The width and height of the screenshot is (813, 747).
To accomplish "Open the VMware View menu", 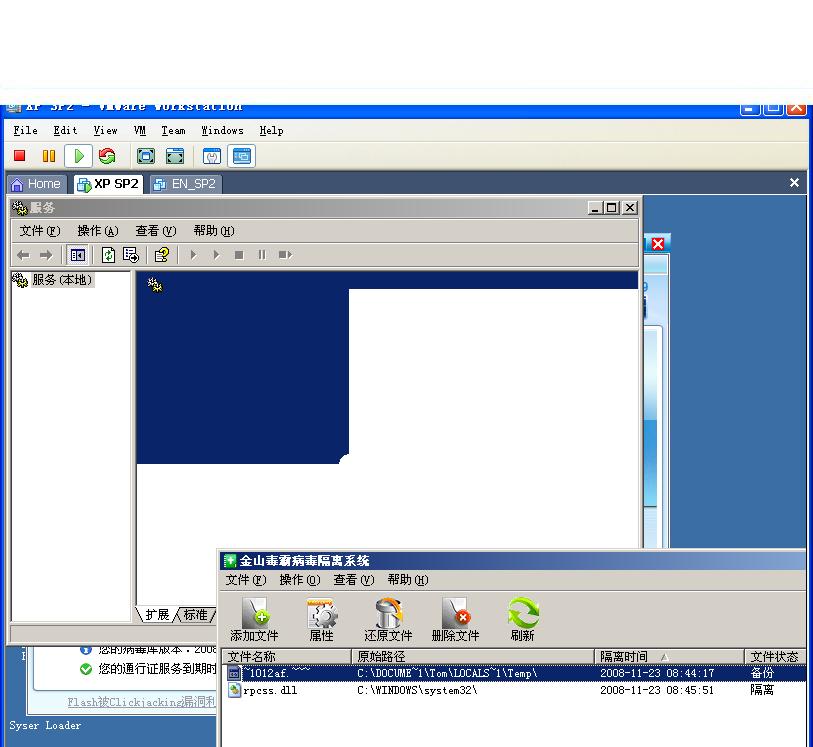I will 105,131.
